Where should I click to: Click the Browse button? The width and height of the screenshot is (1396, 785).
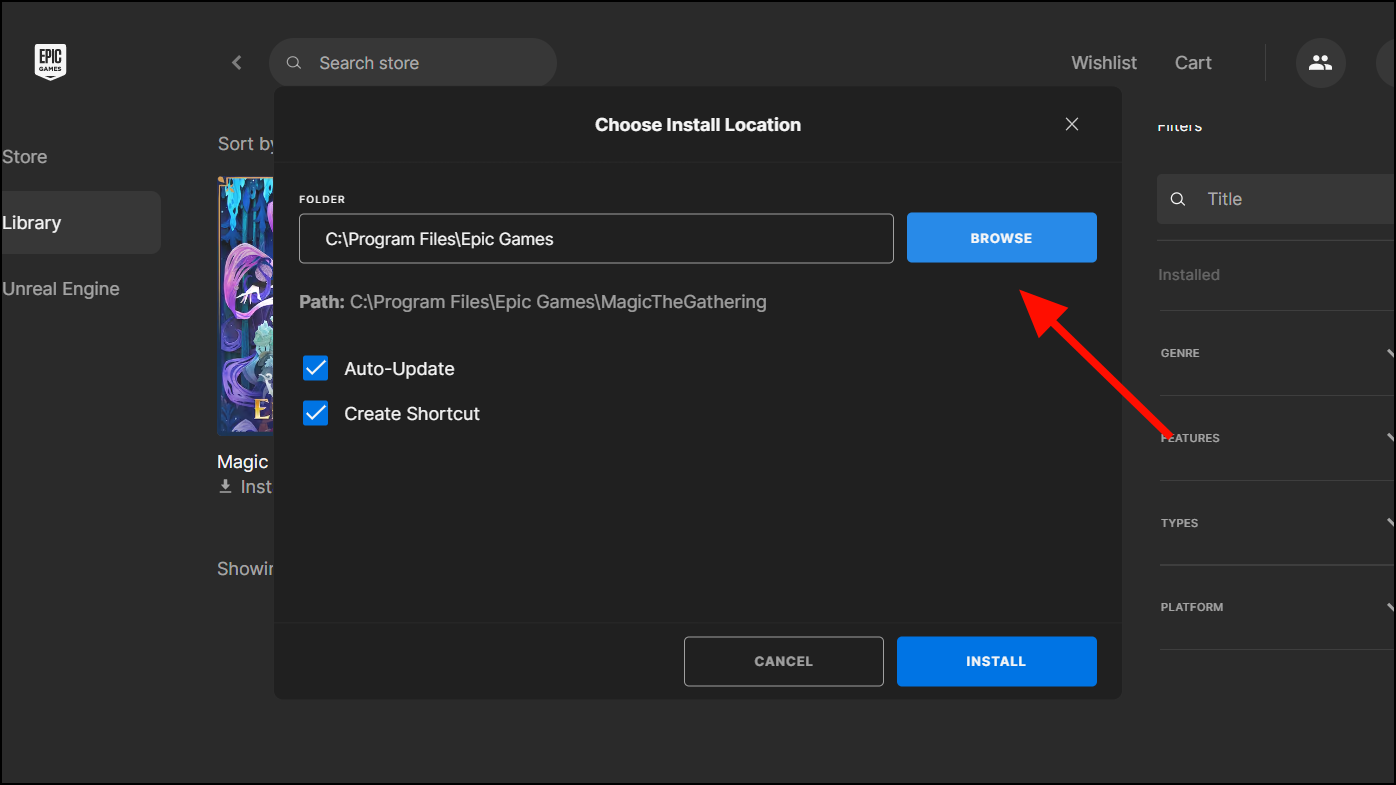(x=1002, y=238)
